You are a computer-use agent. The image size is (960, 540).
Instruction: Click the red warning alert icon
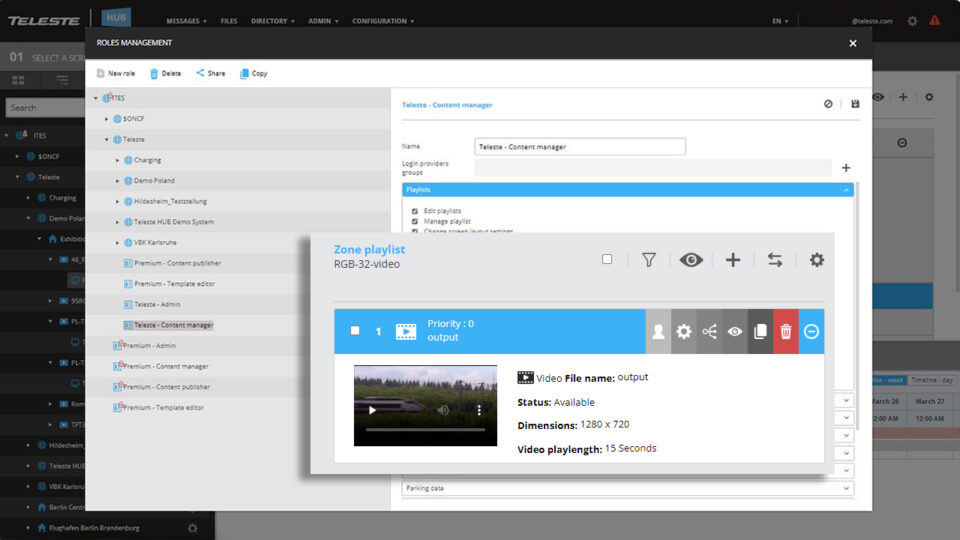pyautogui.click(x=935, y=20)
